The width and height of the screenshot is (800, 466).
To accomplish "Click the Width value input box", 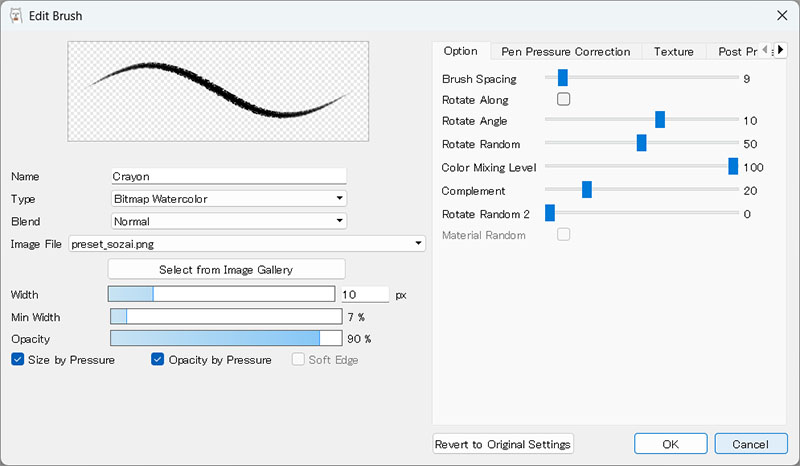I will 363,295.
